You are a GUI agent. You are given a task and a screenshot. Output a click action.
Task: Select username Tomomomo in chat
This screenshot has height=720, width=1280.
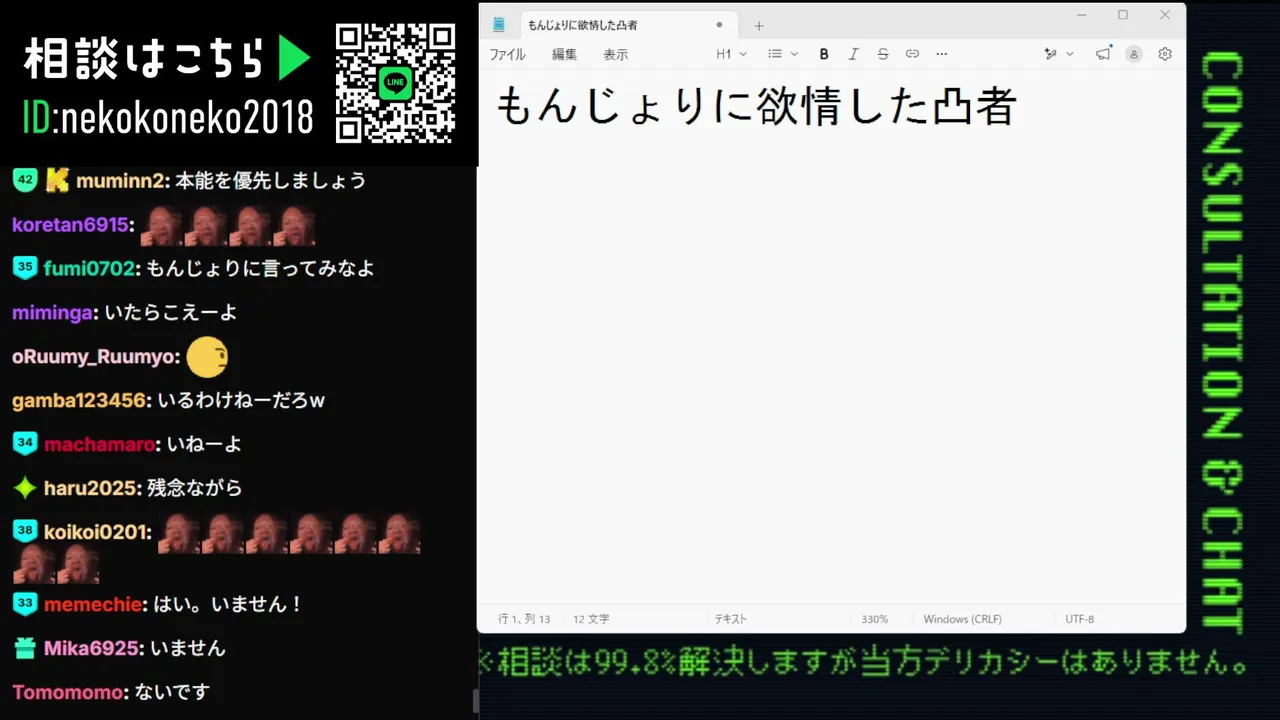67,692
